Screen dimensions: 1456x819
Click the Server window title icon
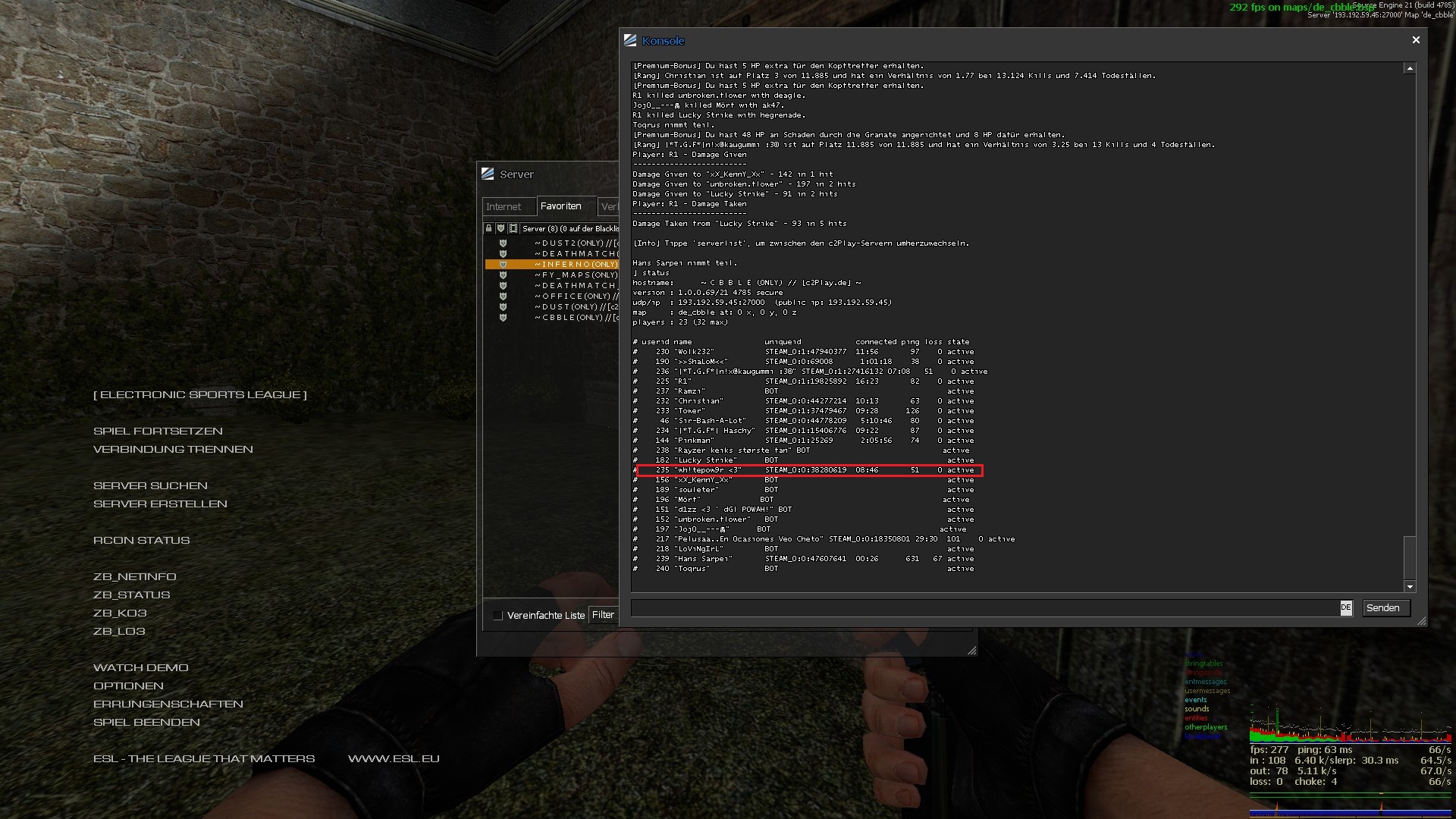[488, 174]
